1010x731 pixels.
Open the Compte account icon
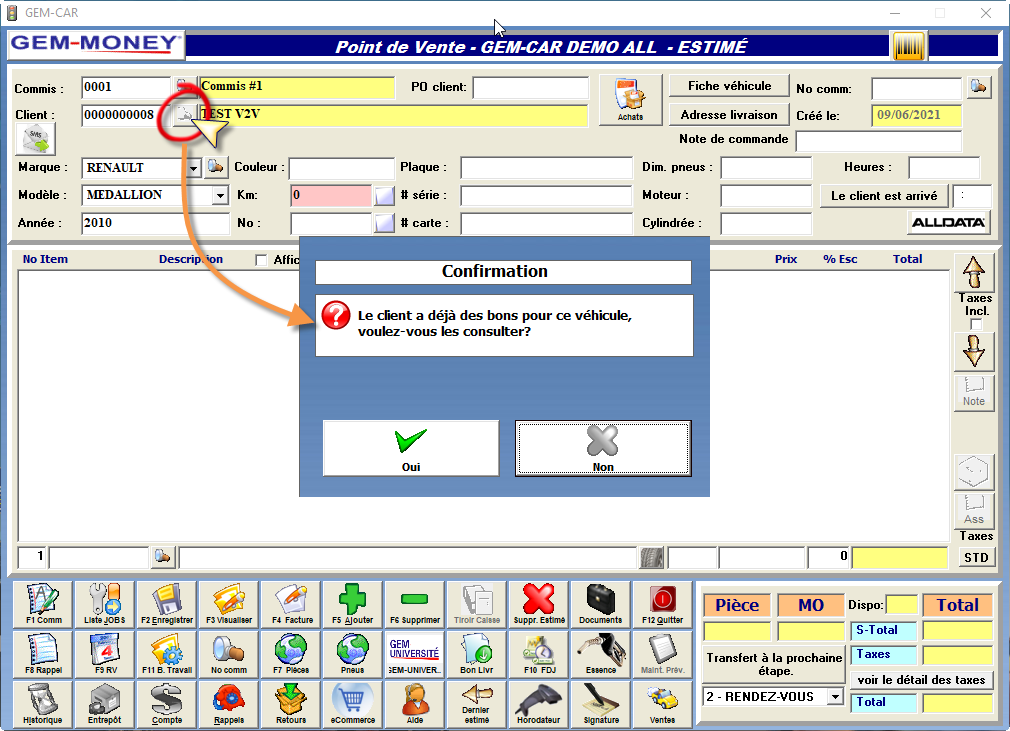(167, 704)
